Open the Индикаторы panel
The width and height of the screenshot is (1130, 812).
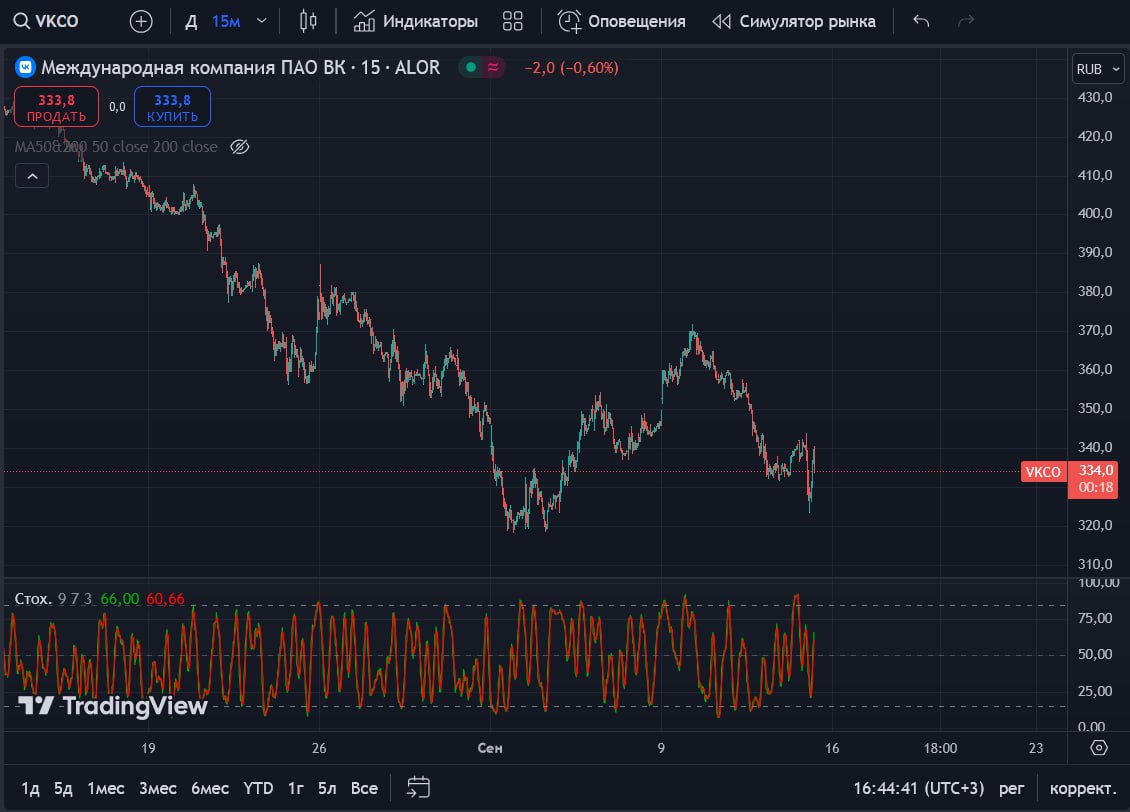coord(416,22)
